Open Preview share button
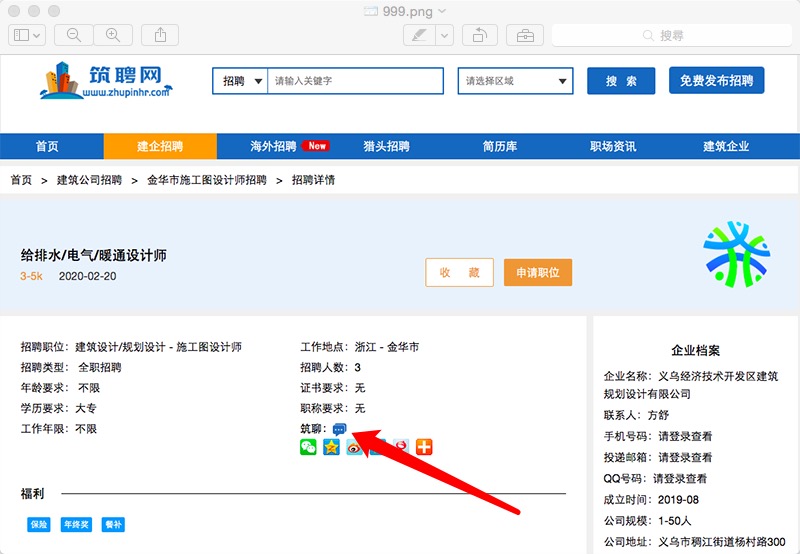 (160, 35)
